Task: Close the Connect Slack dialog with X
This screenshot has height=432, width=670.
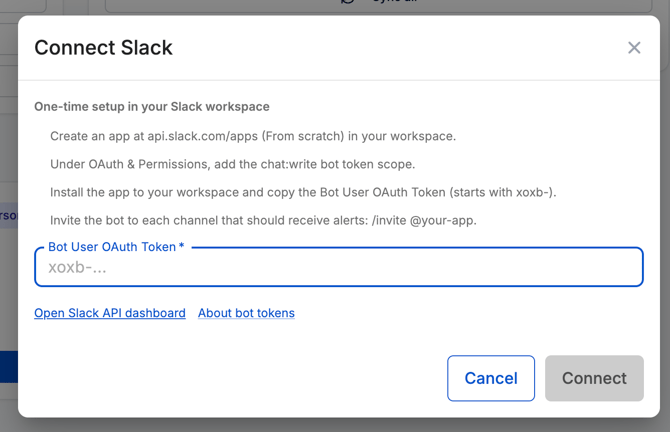Action: [x=634, y=47]
